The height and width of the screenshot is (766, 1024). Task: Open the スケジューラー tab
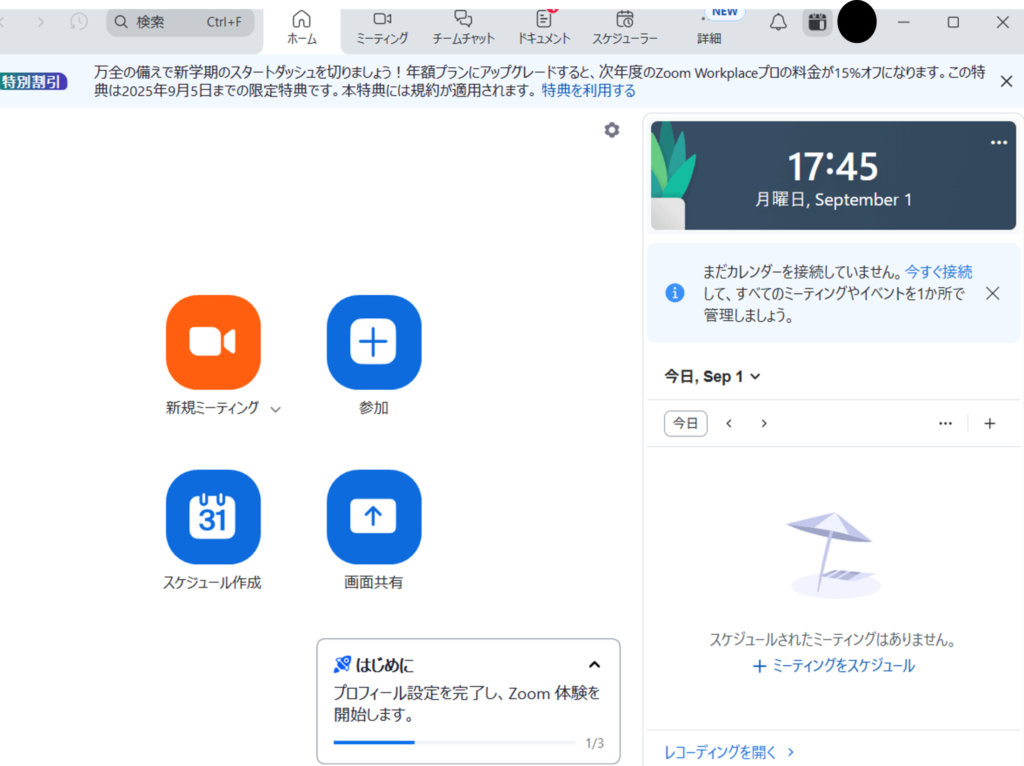pos(625,27)
